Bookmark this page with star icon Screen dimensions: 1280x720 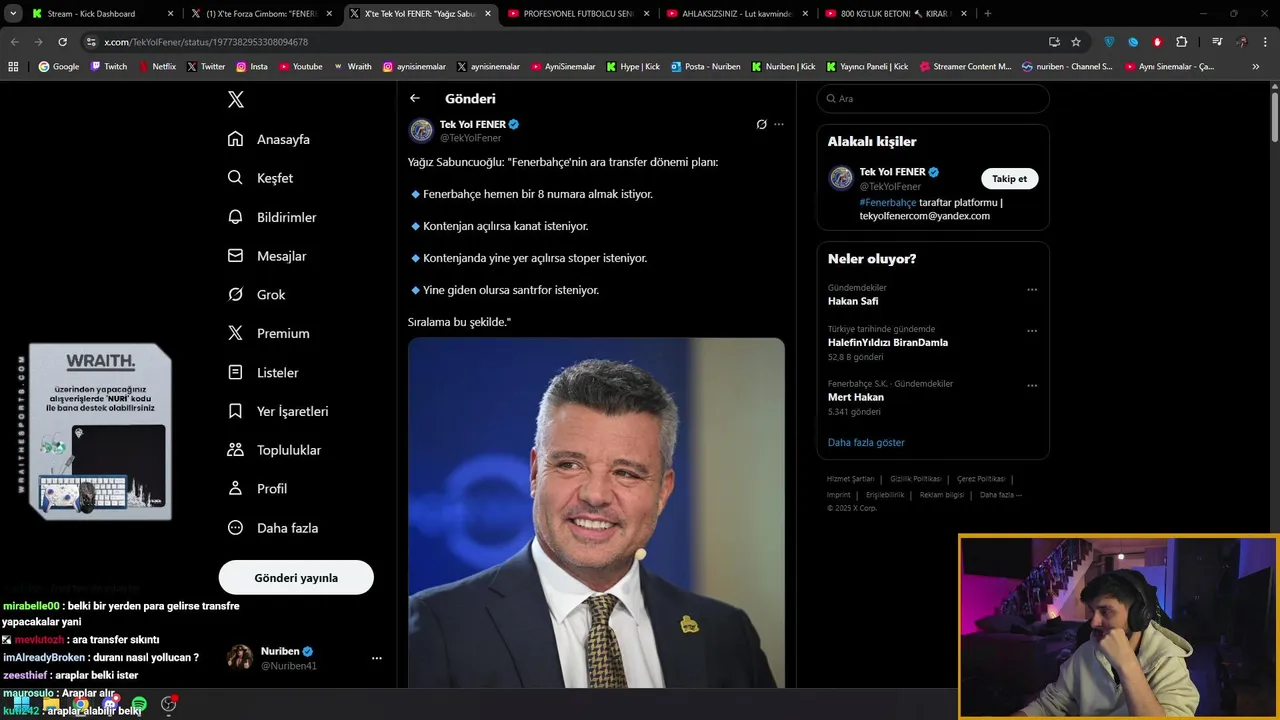(x=1076, y=42)
